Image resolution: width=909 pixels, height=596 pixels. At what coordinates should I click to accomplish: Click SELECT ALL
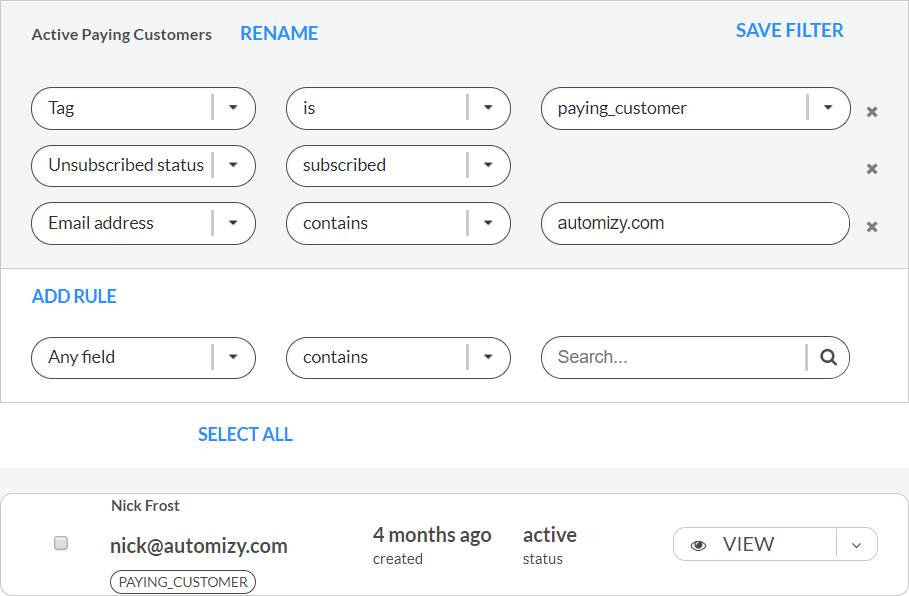[245, 434]
